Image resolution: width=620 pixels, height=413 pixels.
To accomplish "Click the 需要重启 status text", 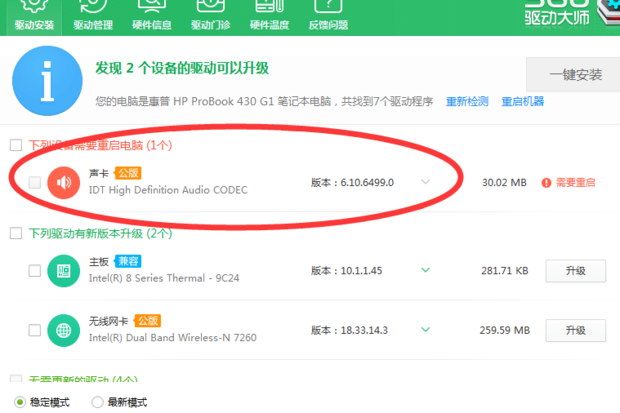I will (x=575, y=183).
